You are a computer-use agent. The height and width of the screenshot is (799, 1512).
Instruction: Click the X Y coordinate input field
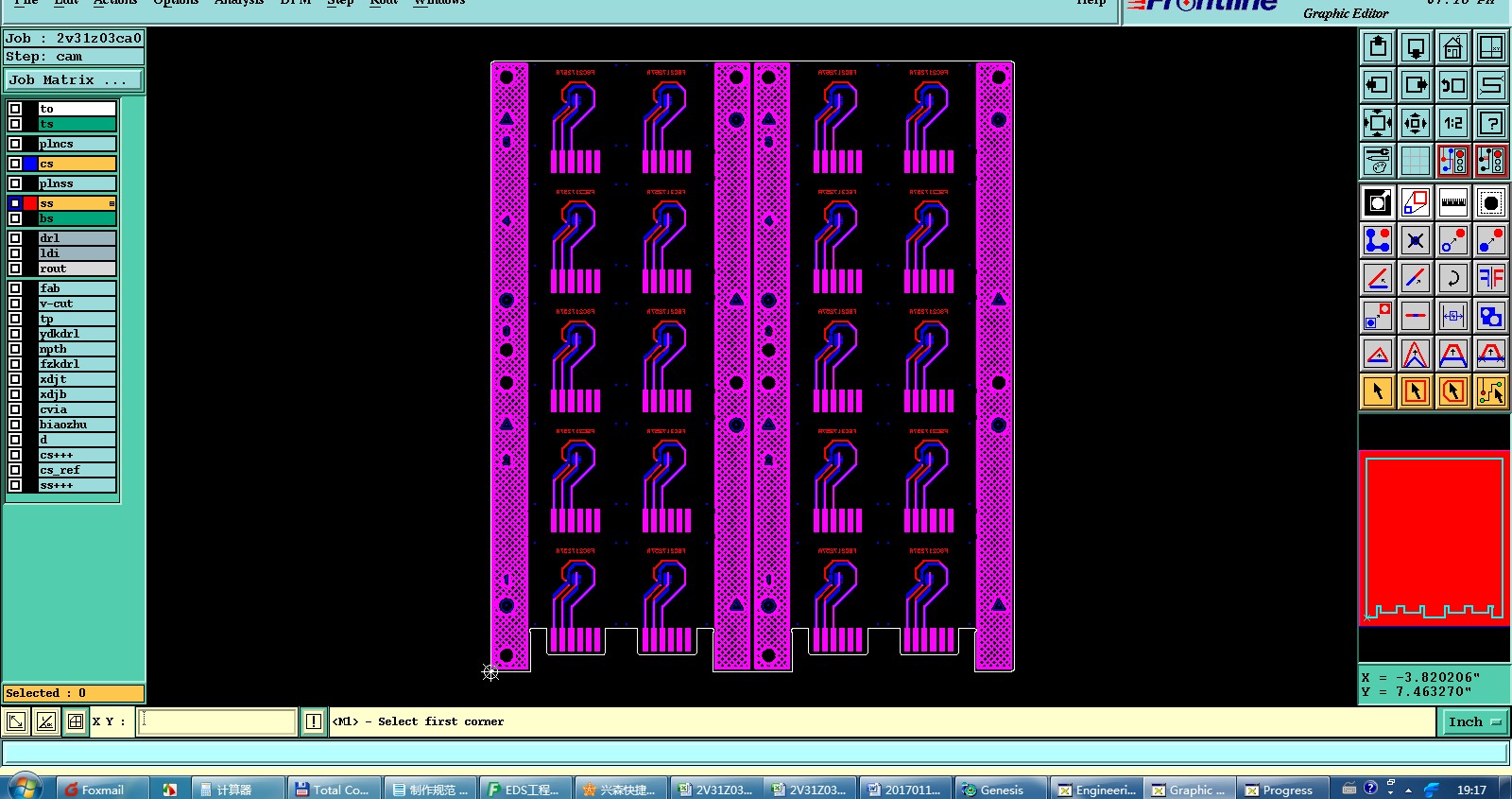(x=217, y=721)
